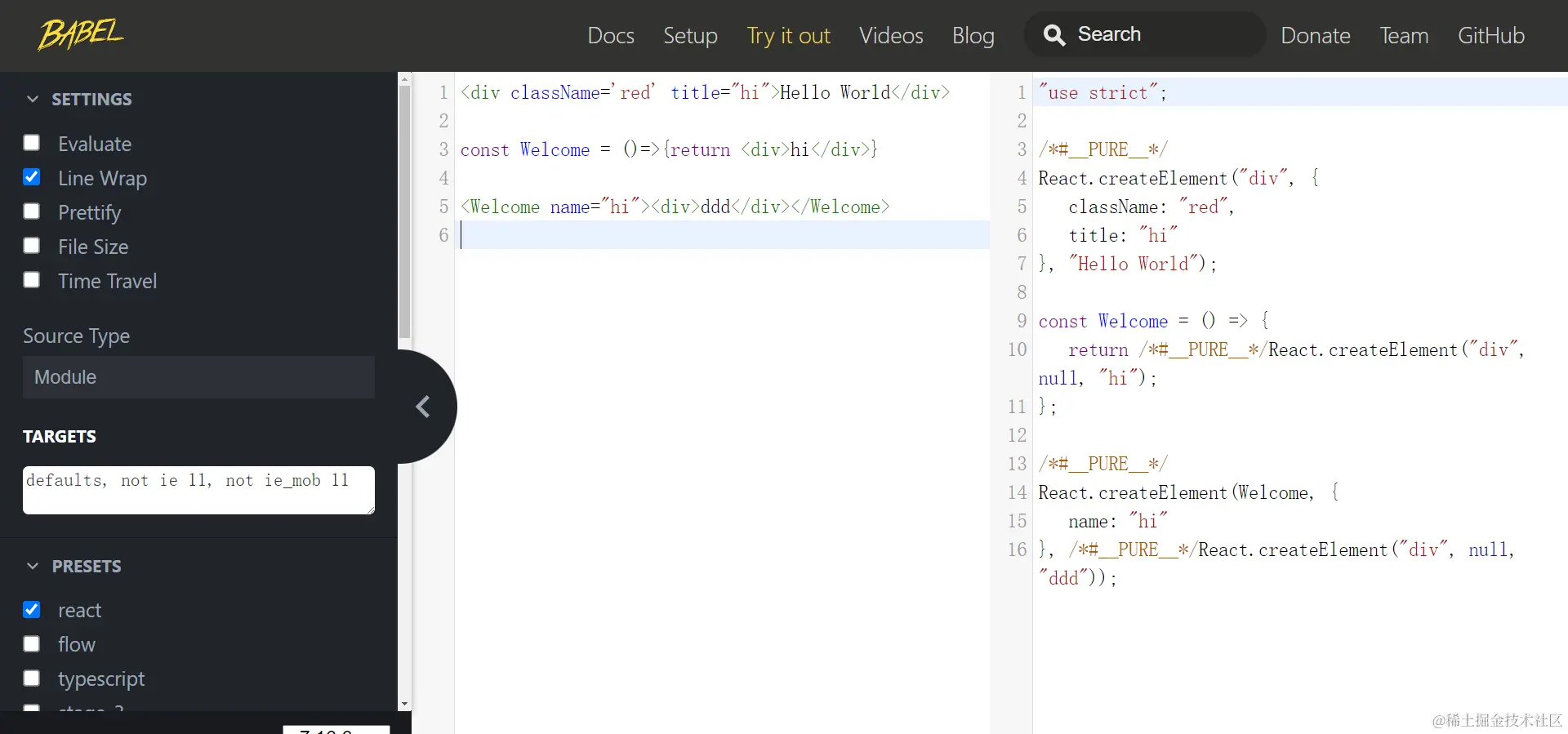Screen dimensions: 1568x734
Task: Open the Videos page
Action: click(891, 36)
